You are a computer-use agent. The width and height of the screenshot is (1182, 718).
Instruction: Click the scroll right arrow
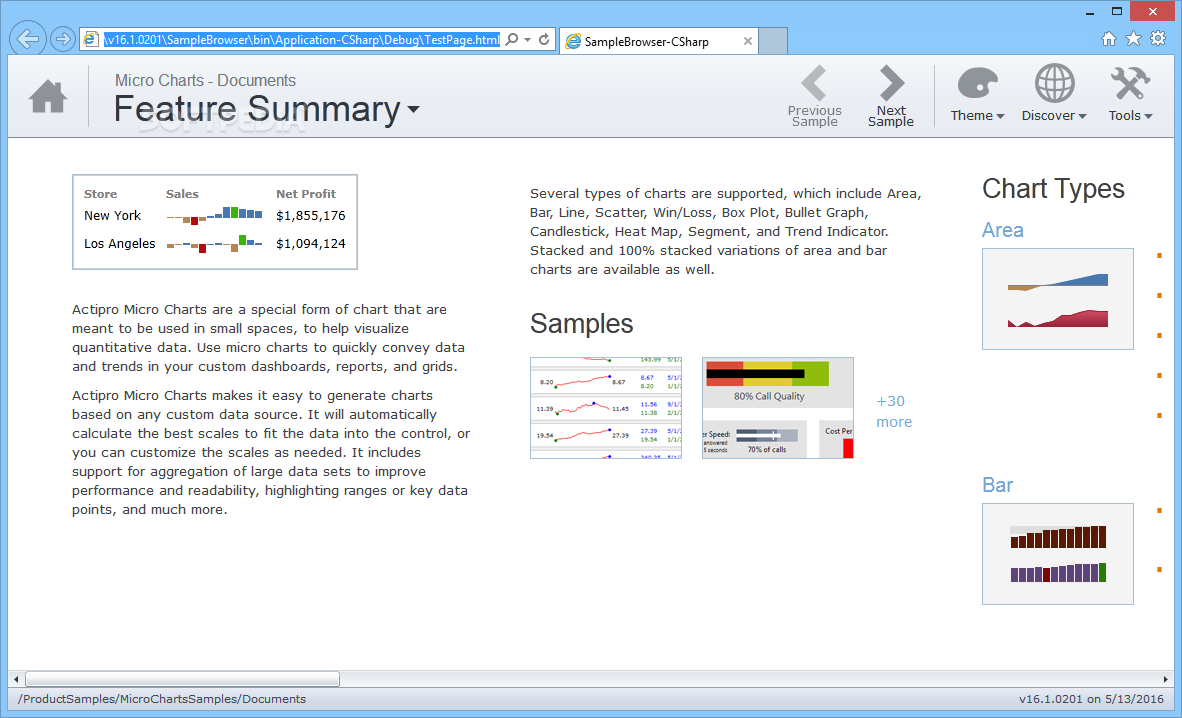(x=1165, y=679)
